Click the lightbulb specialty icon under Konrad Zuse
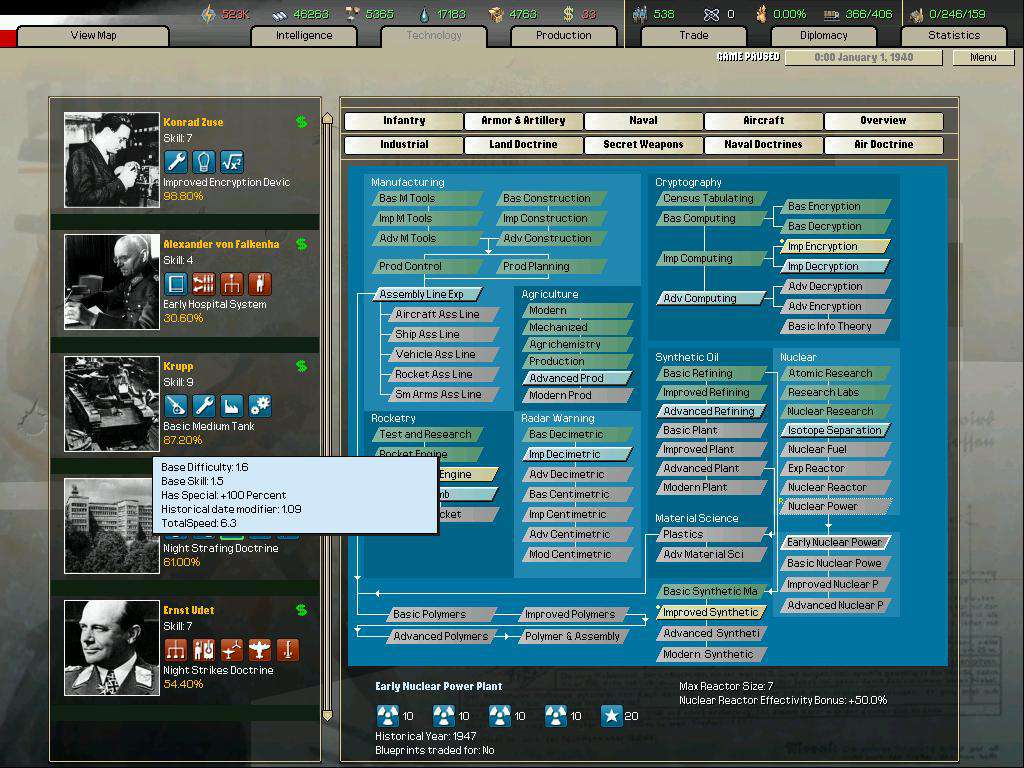The width and height of the screenshot is (1024, 768). pos(204,161)
